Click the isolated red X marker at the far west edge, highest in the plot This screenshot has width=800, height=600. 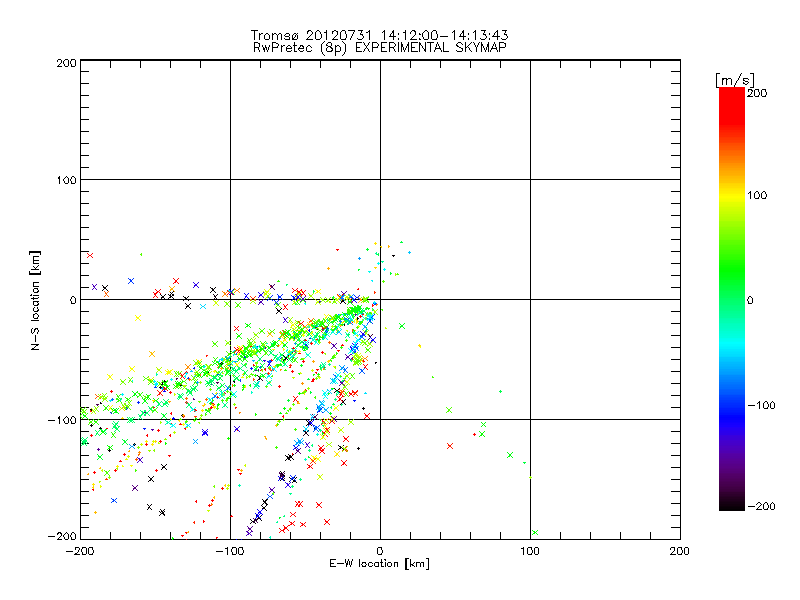90,256
